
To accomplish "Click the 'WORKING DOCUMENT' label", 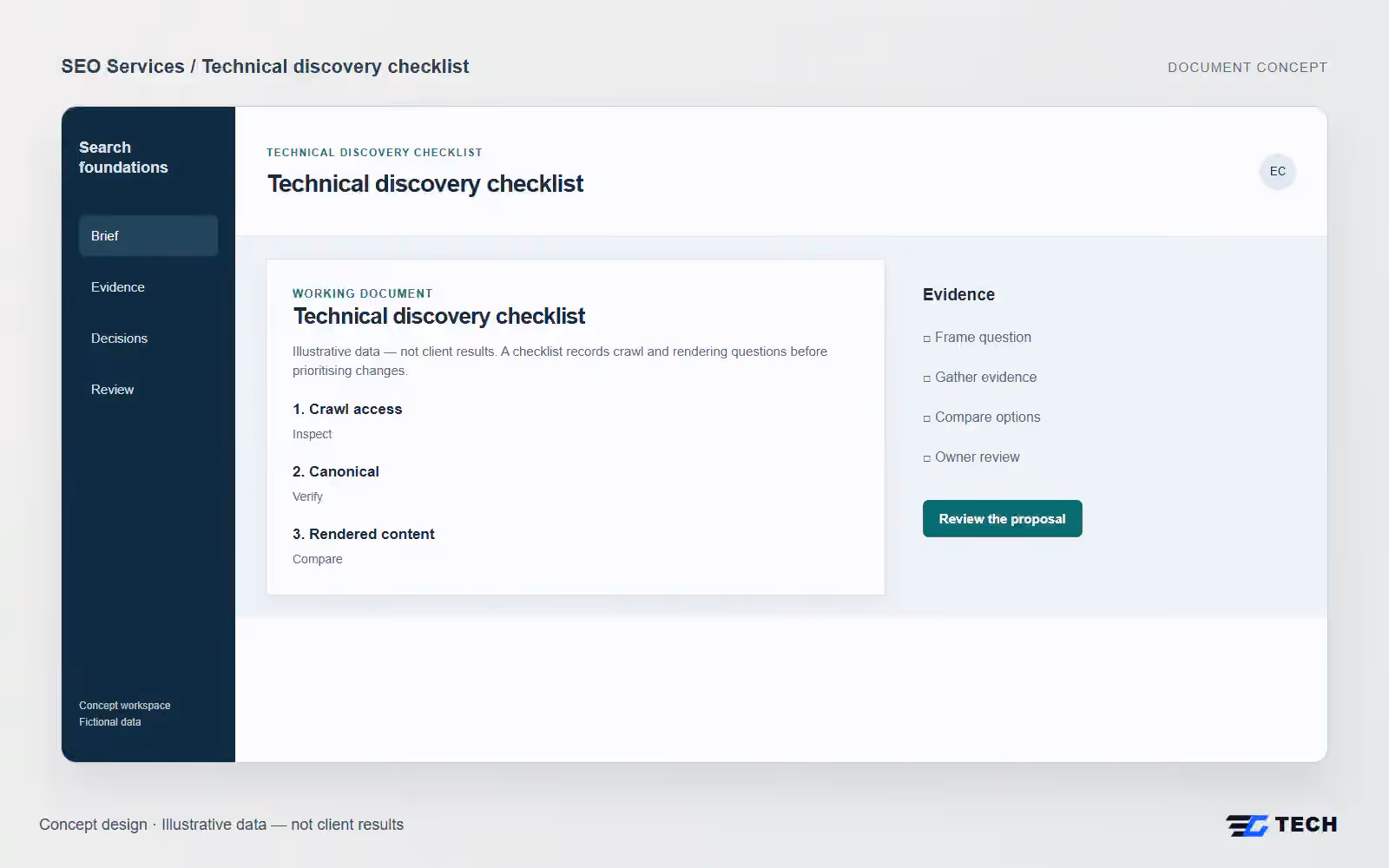I will 363,293.
